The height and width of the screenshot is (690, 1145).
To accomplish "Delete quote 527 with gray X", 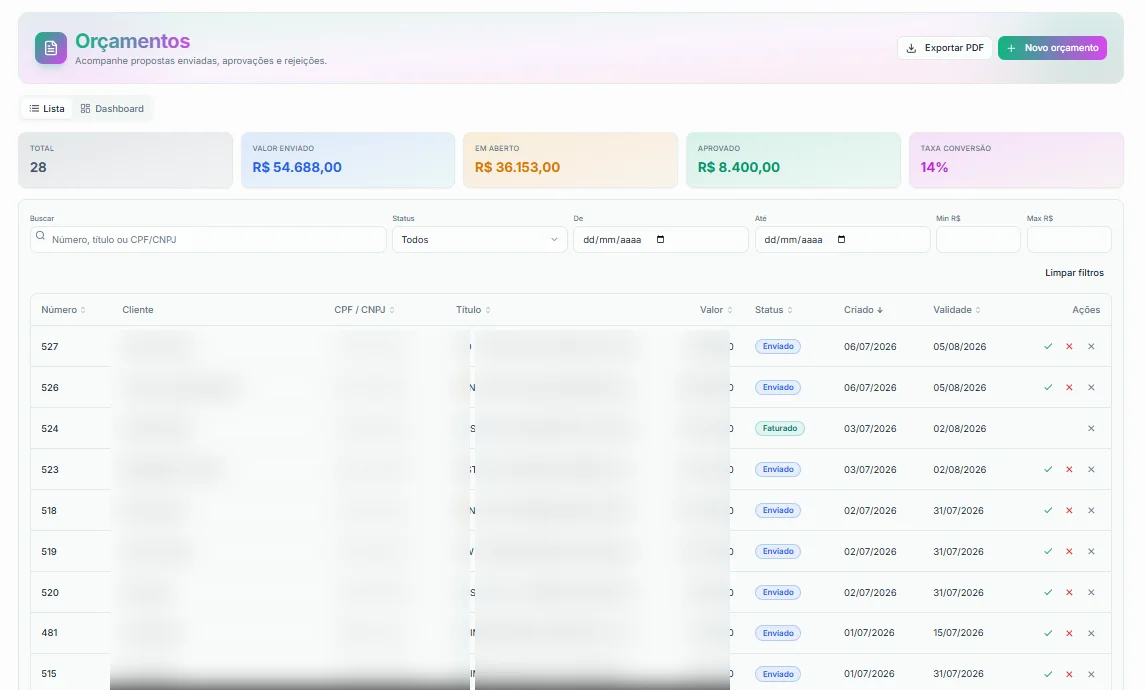I will (1091, 347).
